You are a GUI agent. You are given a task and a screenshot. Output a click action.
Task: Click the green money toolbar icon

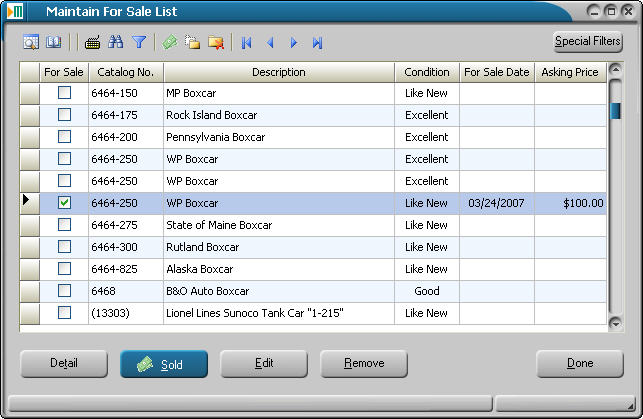point(170,43)
